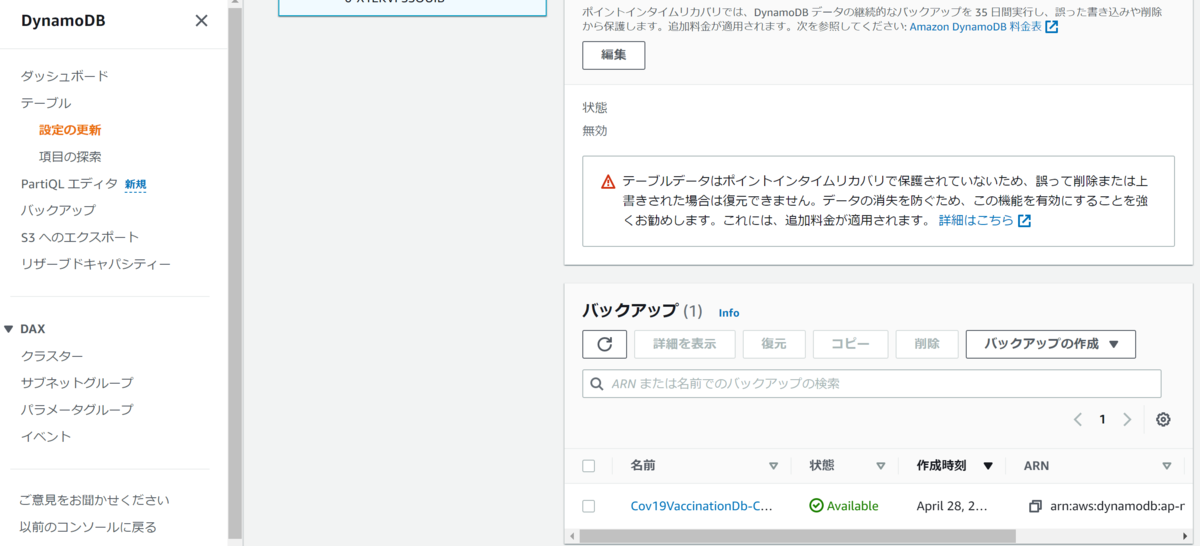This screenshot has width=1200, height=546.
Task: Click 以前のコンソールに戻る link
Action: (x=89, y=527)
